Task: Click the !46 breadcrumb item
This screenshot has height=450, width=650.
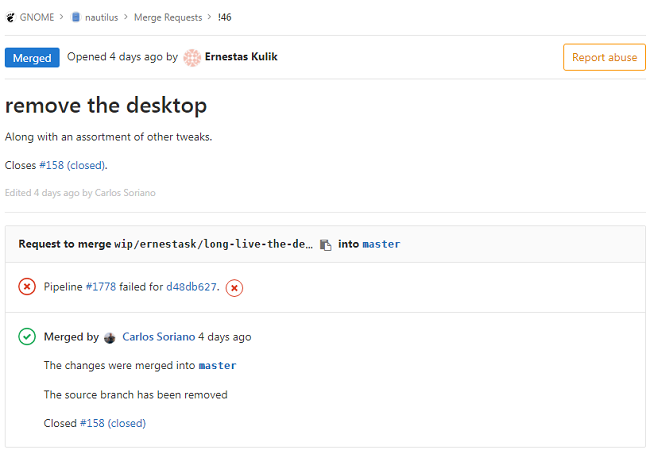Action: point(225,17)
